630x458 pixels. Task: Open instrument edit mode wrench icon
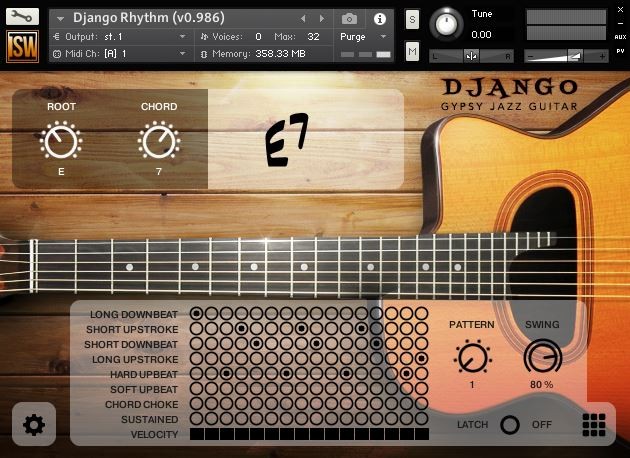pos(22,16)
